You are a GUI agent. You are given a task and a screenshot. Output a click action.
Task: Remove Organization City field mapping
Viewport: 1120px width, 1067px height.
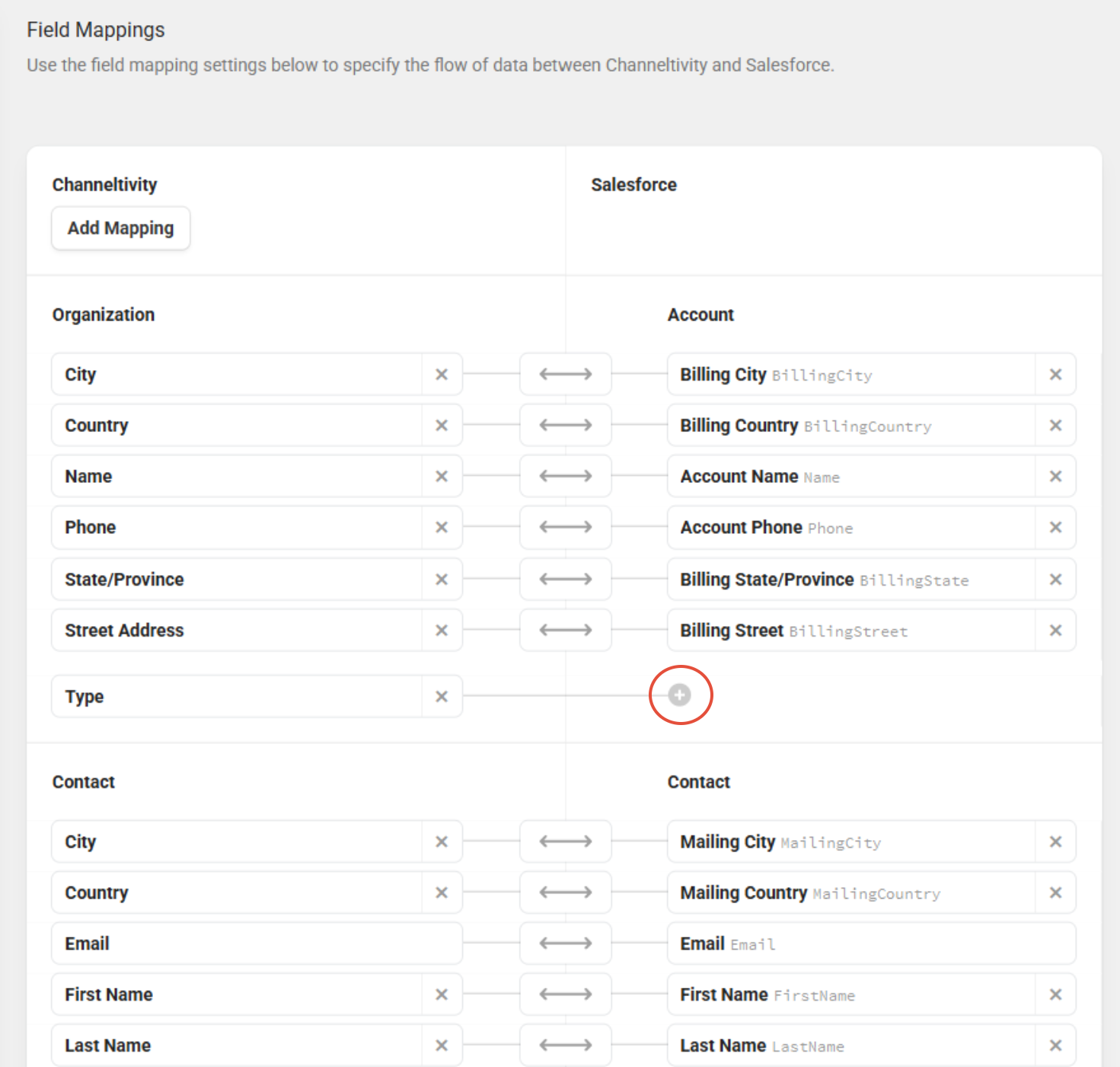pyautogui.click(x=442, y=374)
